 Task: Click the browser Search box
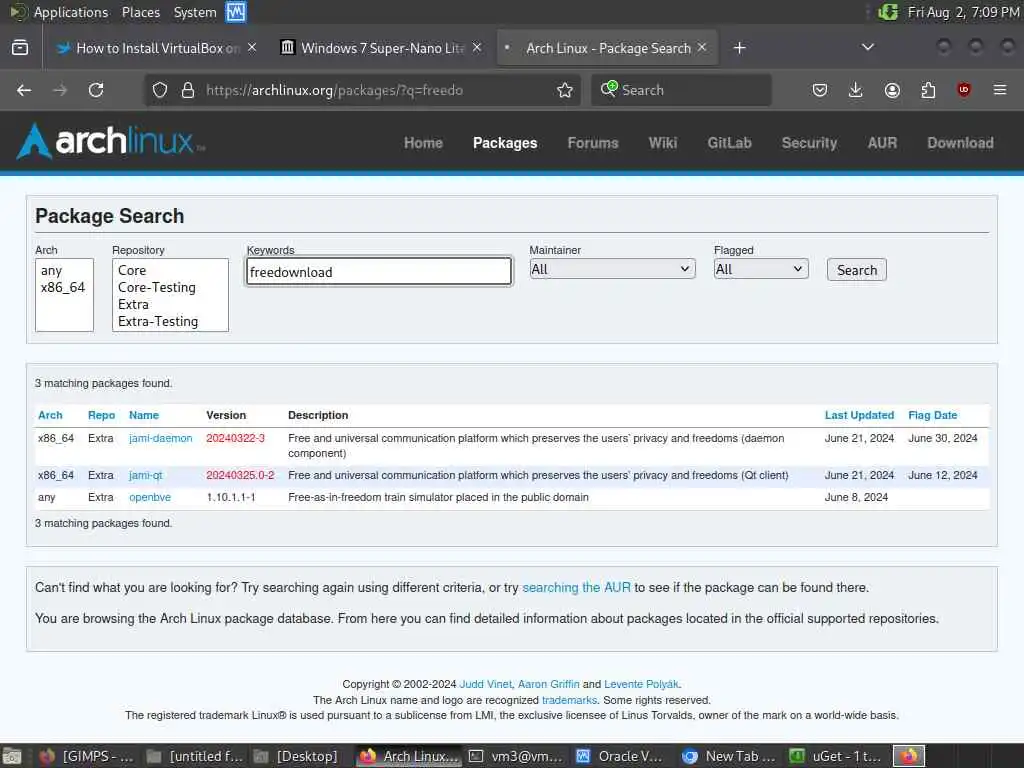click(681, 90)
